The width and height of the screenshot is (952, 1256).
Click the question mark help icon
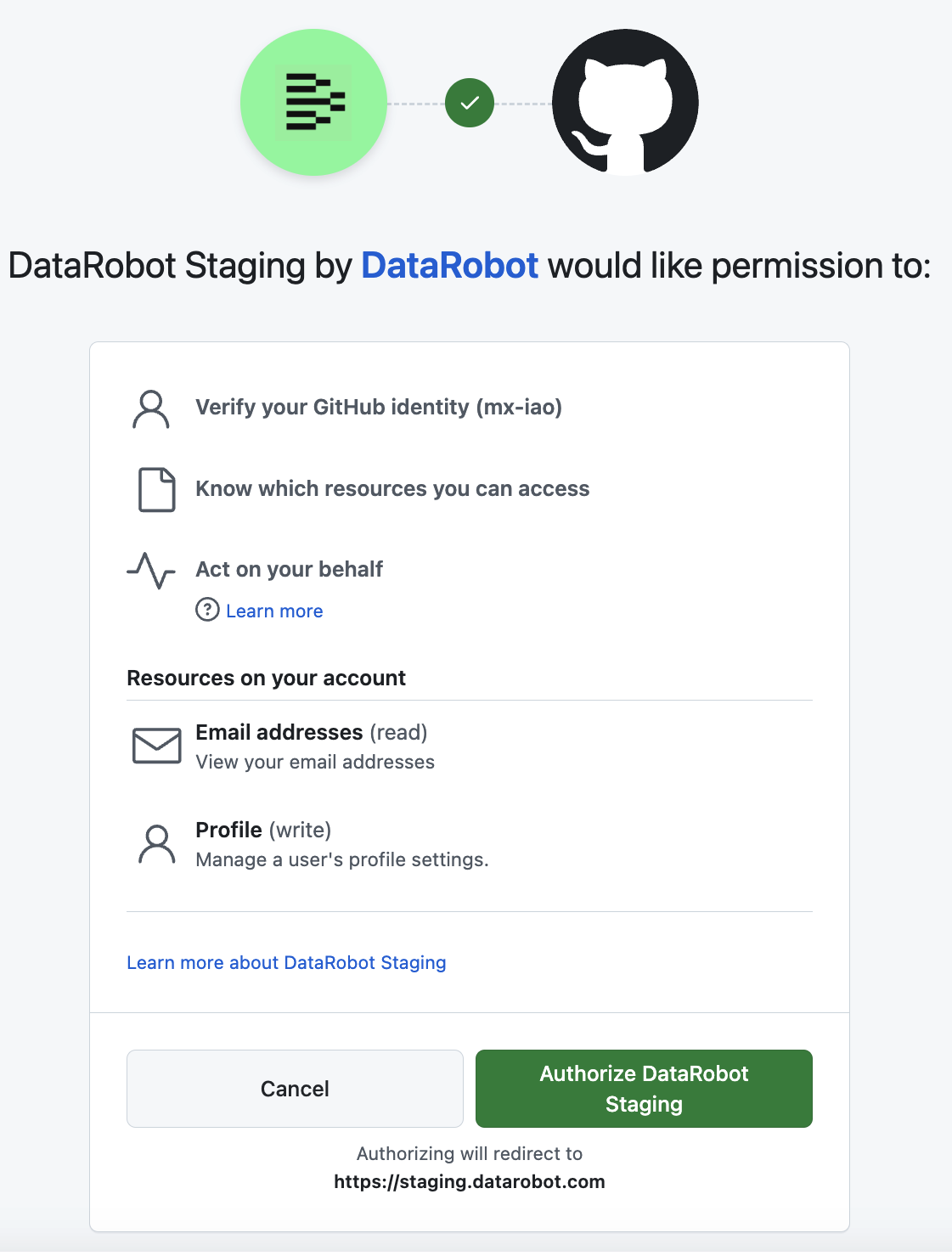tap(207, 610)
